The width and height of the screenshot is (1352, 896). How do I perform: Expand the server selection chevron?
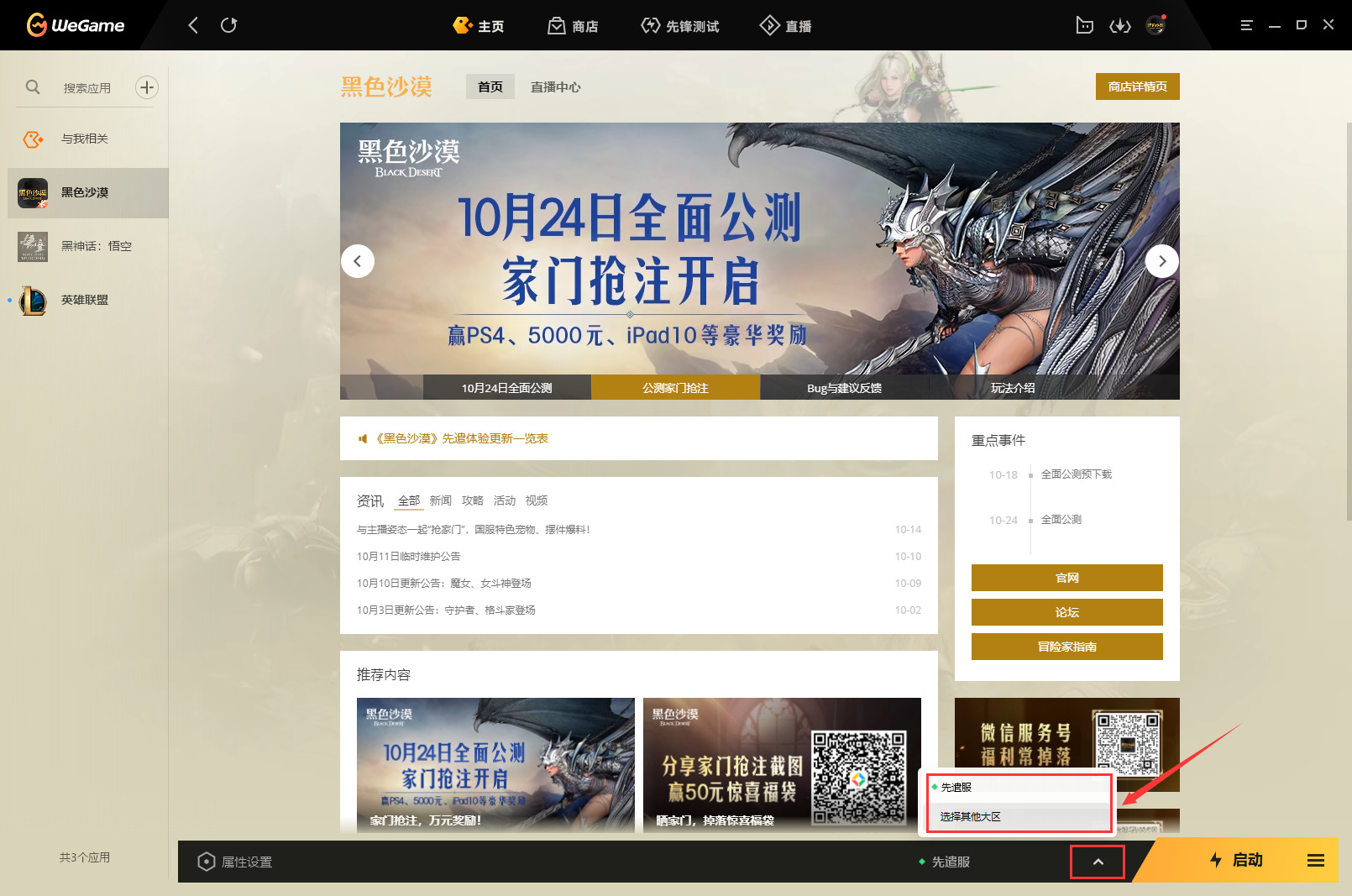[1098, 862]
